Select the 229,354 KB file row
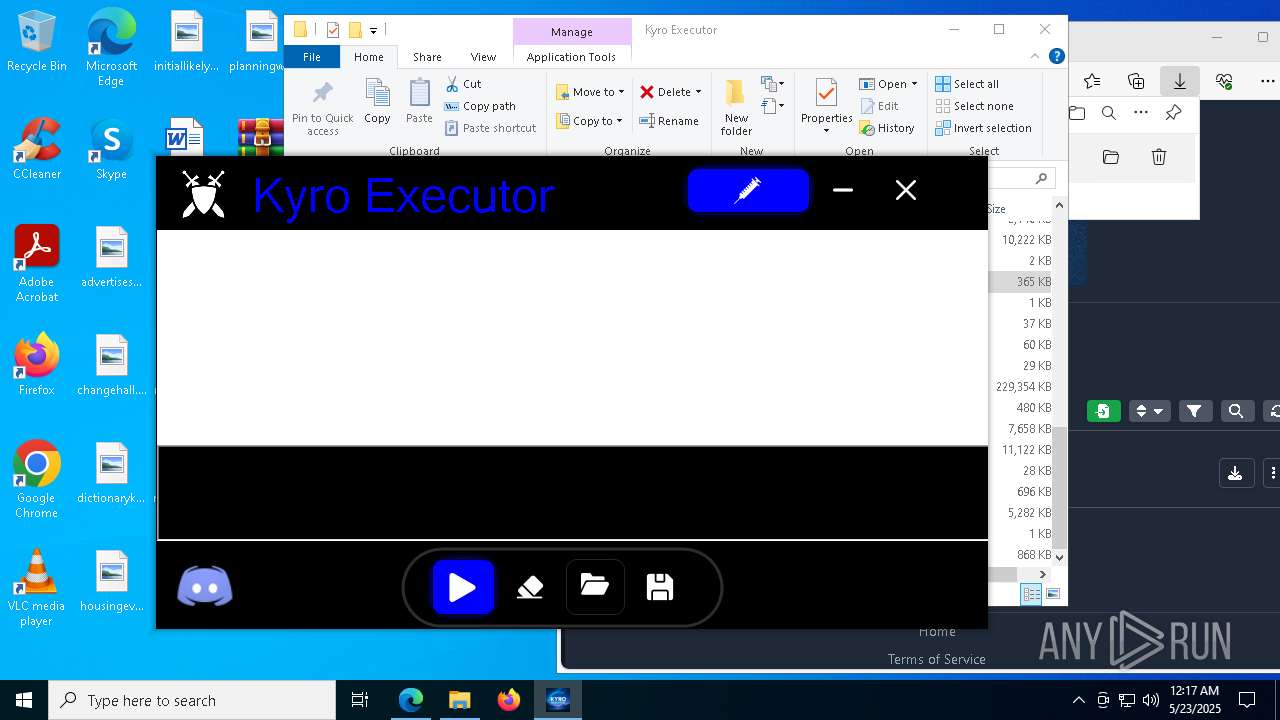Viewport: 1280px width, 720px height. tap(1022, 387)
